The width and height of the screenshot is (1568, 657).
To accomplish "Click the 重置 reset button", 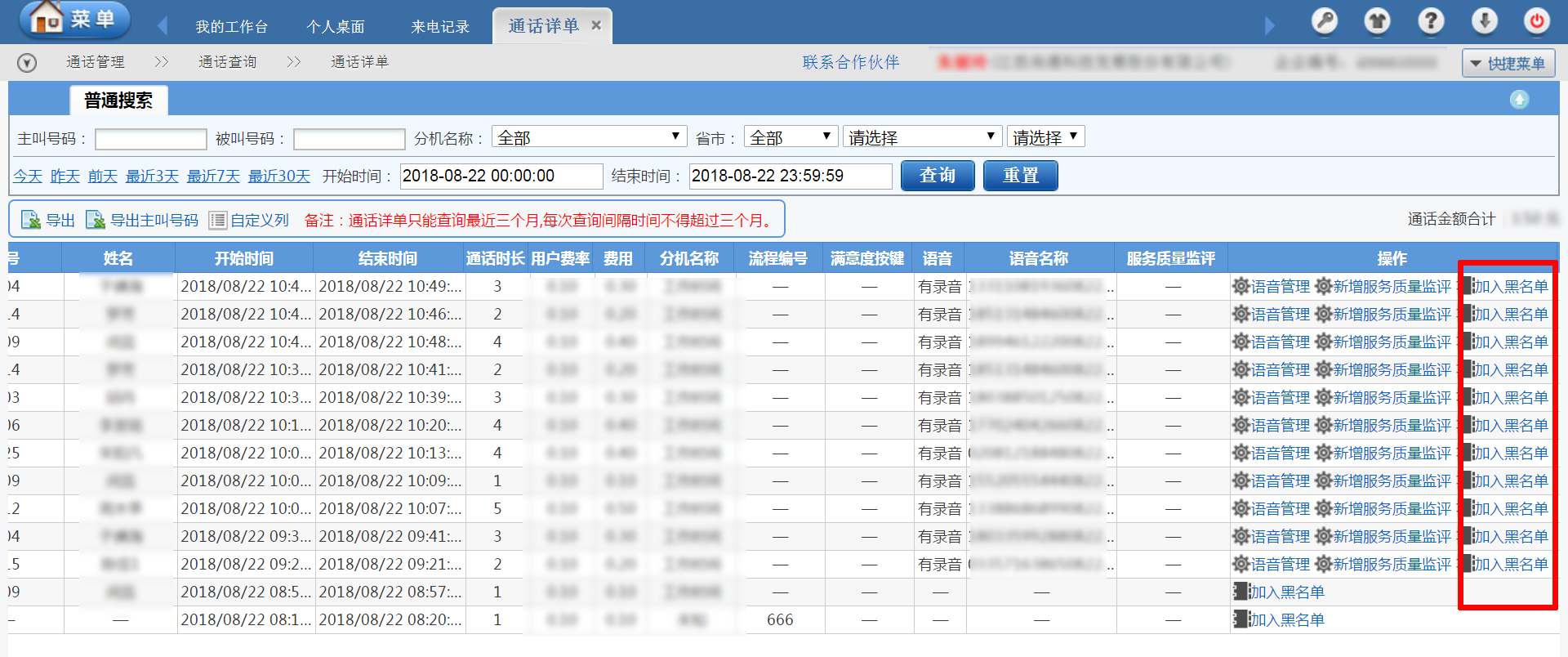I will (1020, 176).
